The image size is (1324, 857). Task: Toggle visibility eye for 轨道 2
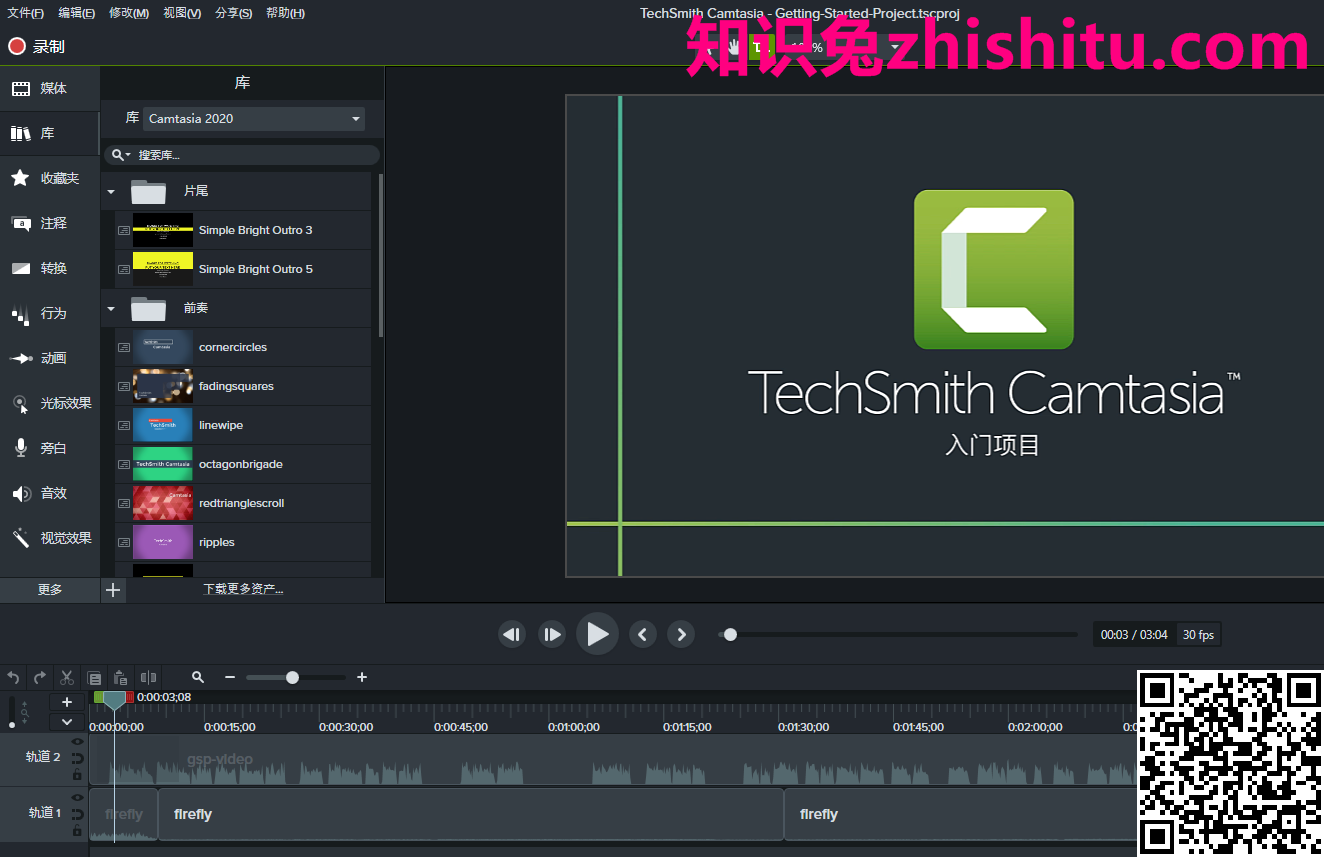(77, 741)
